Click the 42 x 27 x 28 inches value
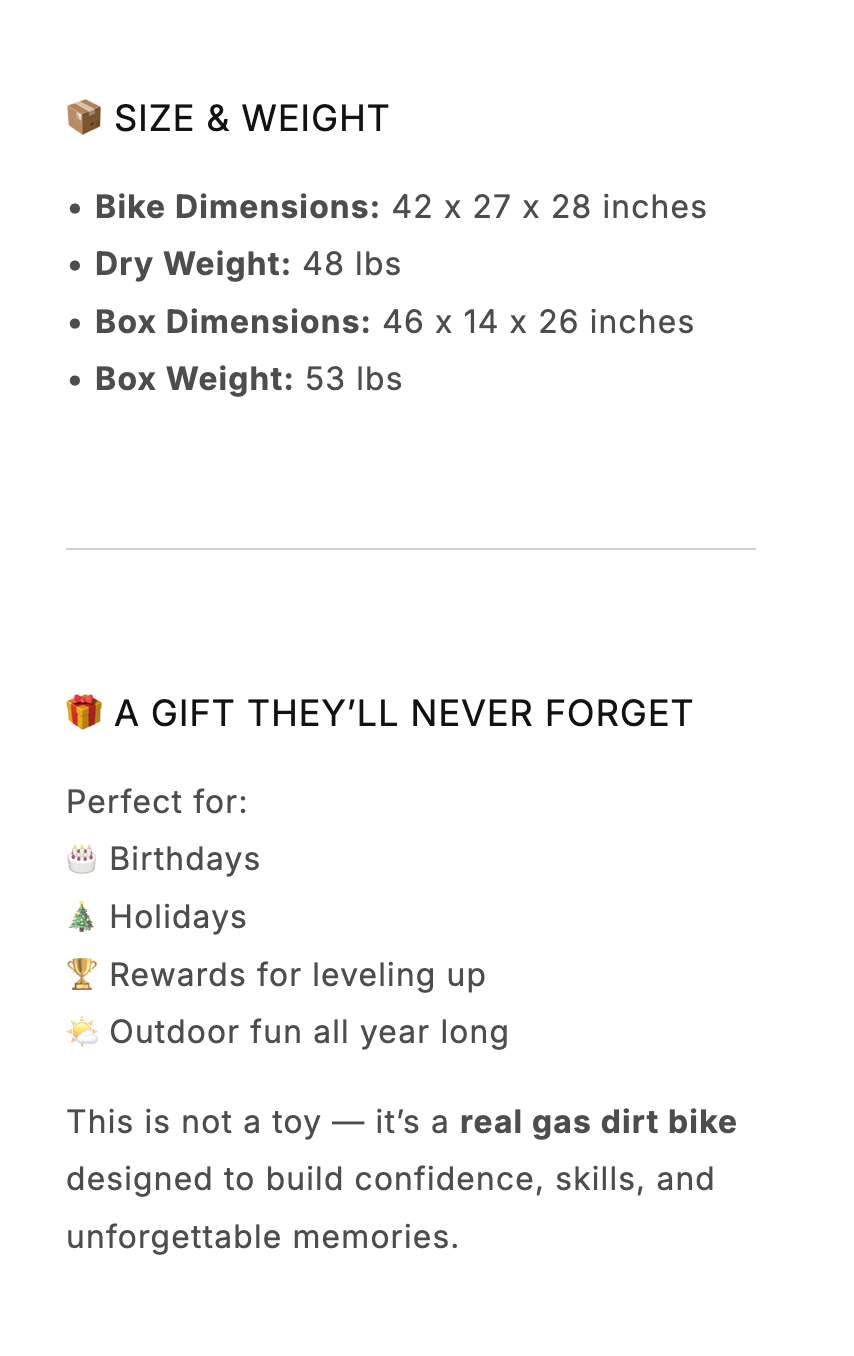The image size is (854, 1356). click(549, 207)
